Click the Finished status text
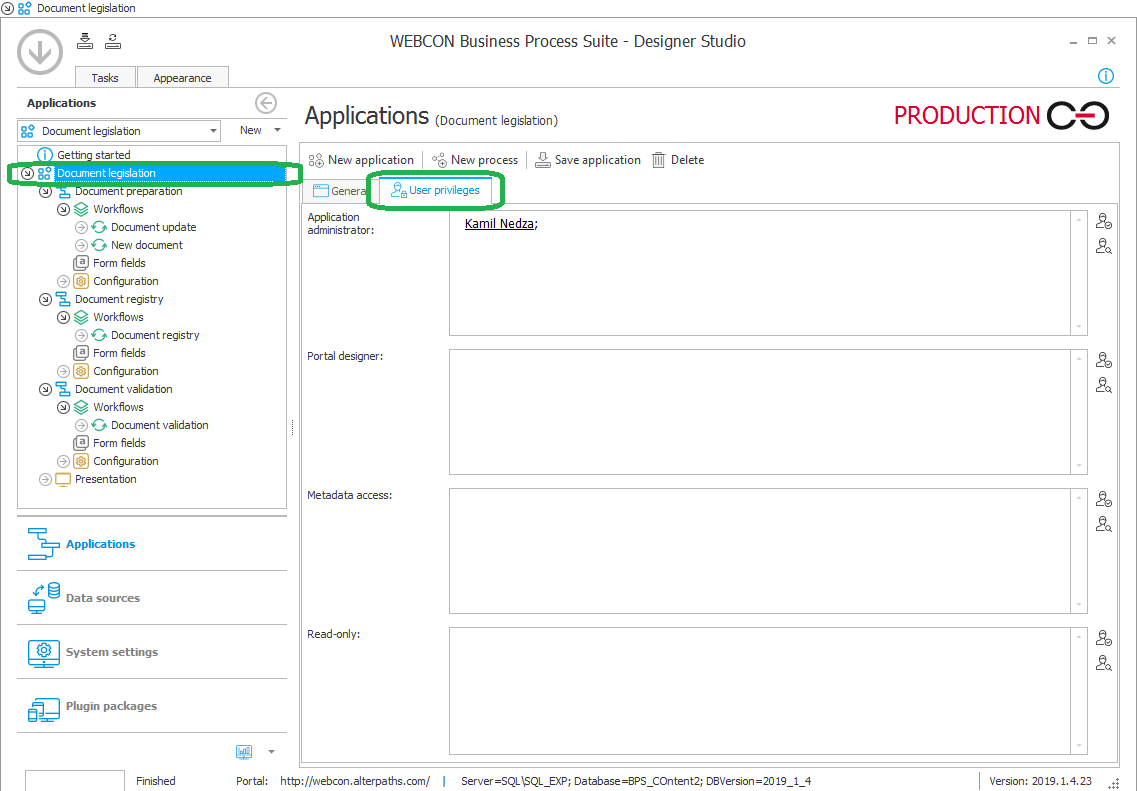This screenshot has height=791, width=1137. click(156, 782)
